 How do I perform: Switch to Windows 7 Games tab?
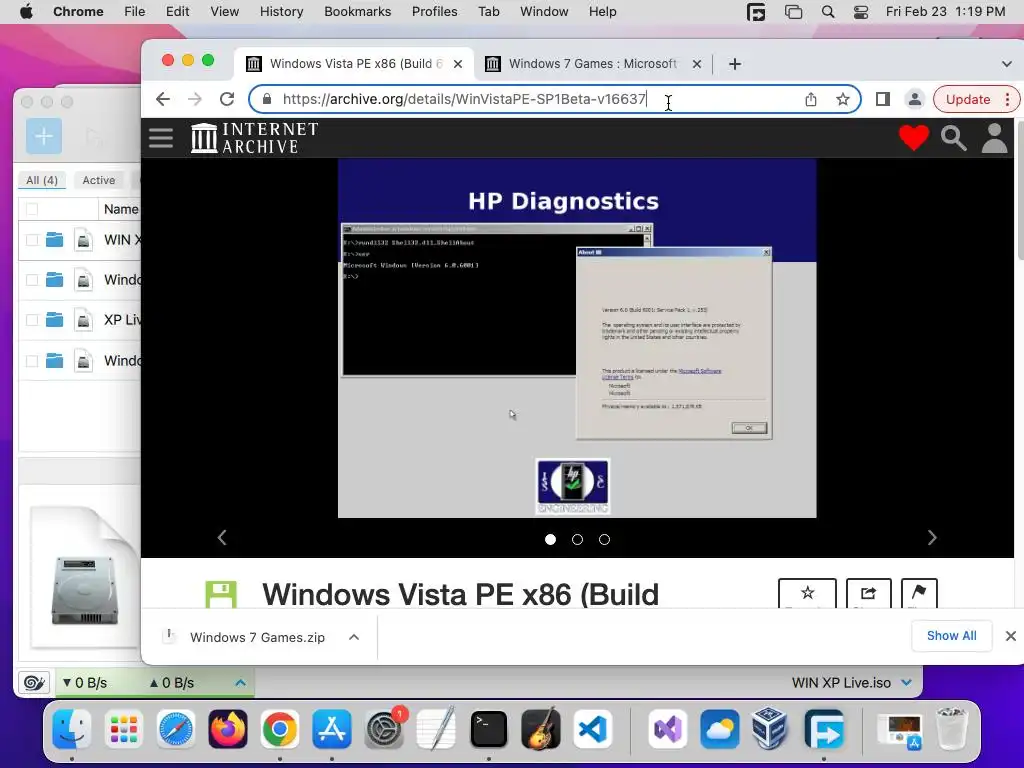tap(592, 64)
